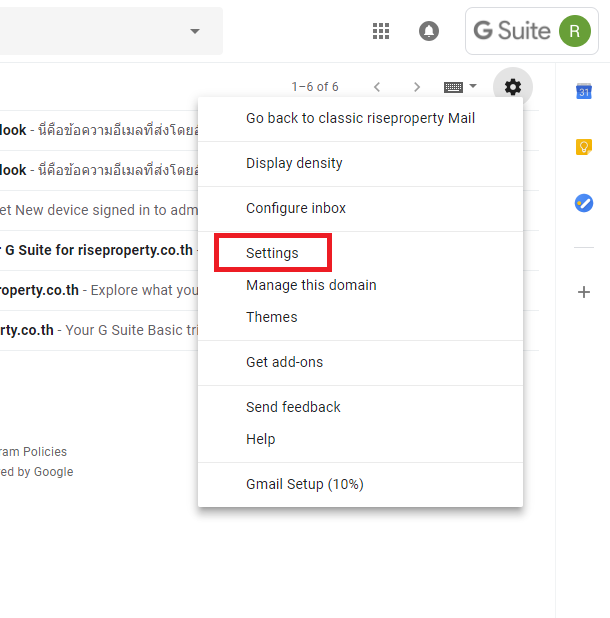Select Settings from the menu

tap(272, 253)
